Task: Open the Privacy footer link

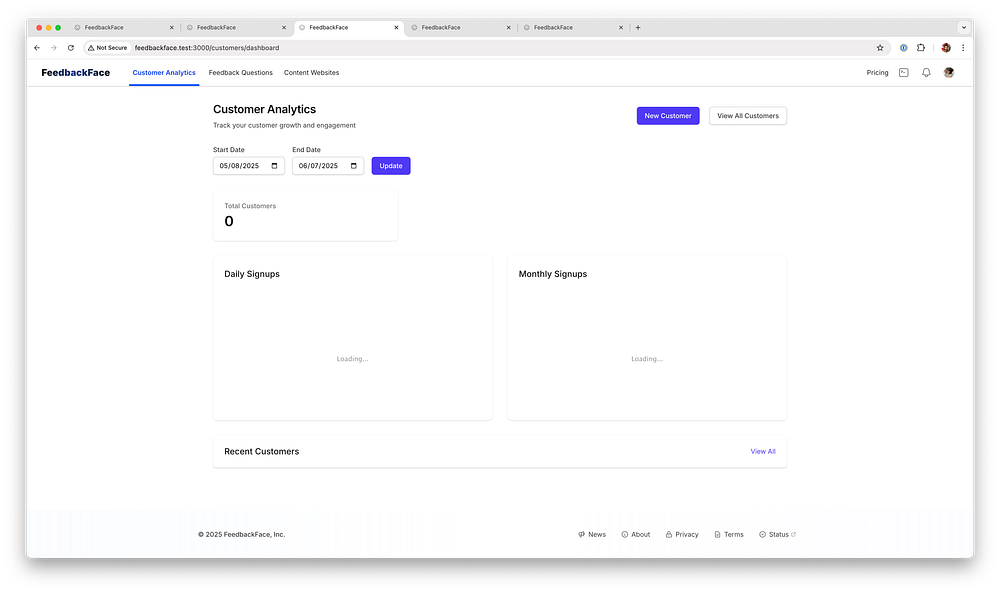Action: point(682,534)
